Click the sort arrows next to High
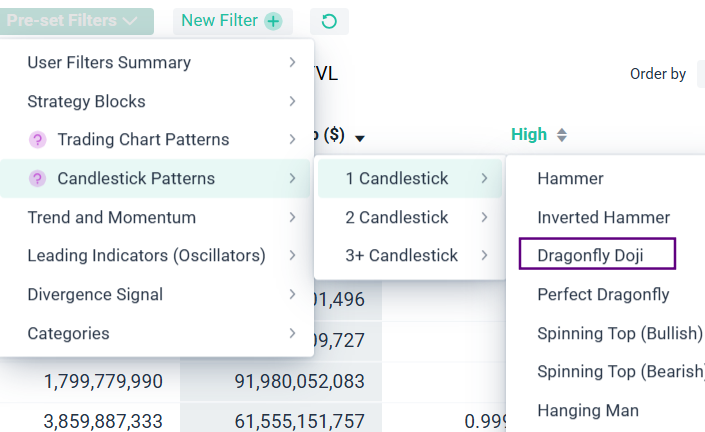This screenshot has width=705, height=432. coord(562,135)
